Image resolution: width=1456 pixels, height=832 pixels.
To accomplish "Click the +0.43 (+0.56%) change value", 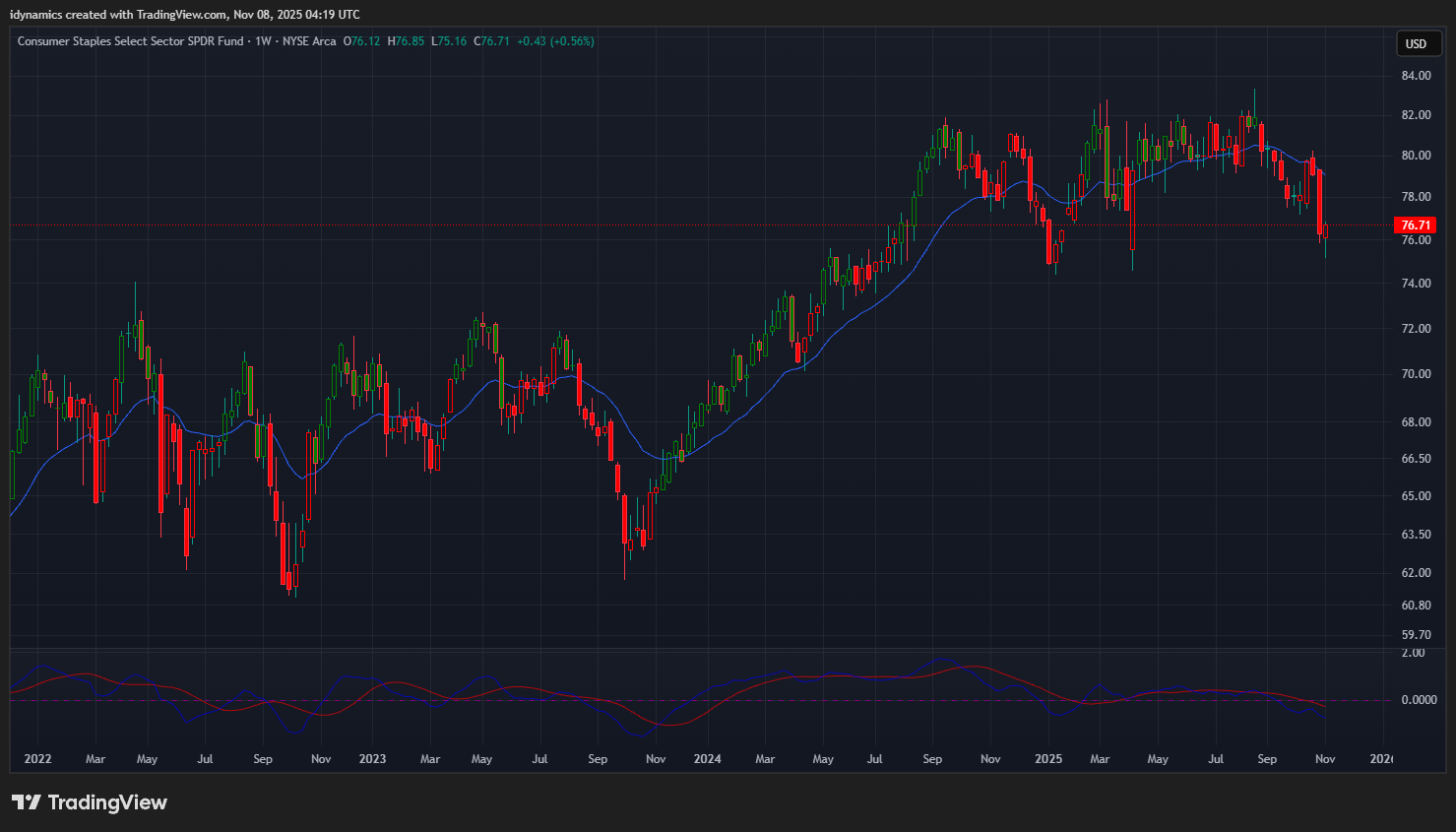I will pyautogui.click(x=555, y=41).
